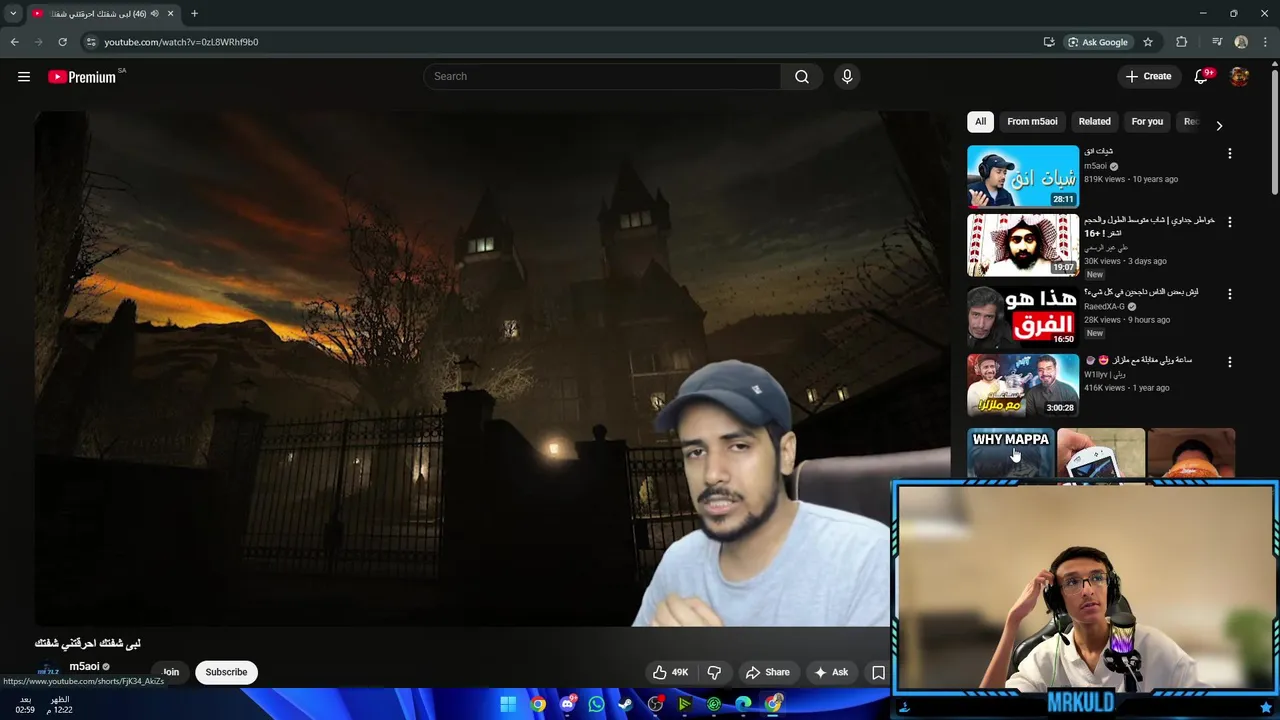The height and width of the screenshot is (720, 1280).
Task: Reload the page
Action: [x=63, y=42]
